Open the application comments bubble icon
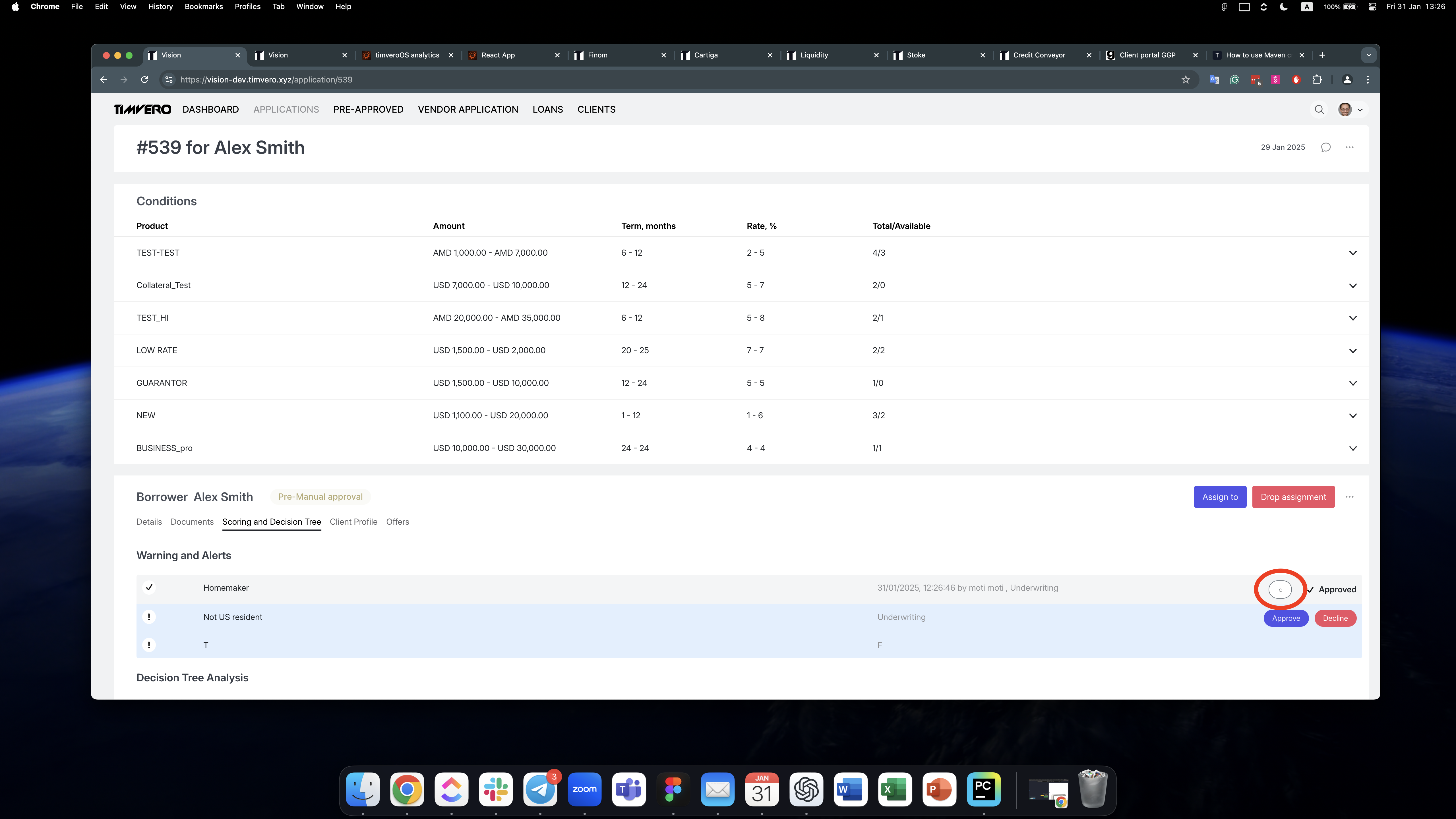The width and height of the screenshot is (1456, 819). point(1325,148)
